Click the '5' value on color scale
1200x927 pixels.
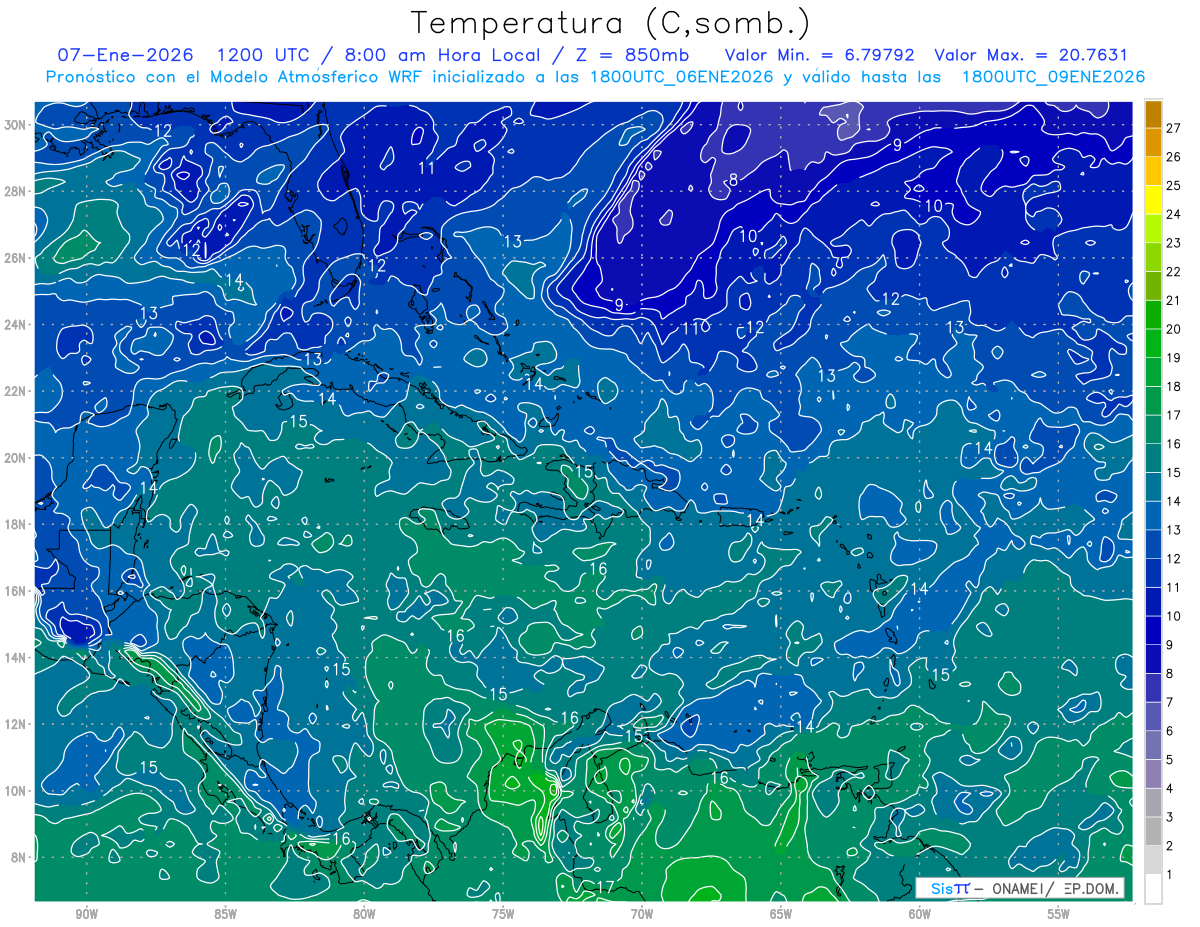(x=1170, y=760)
